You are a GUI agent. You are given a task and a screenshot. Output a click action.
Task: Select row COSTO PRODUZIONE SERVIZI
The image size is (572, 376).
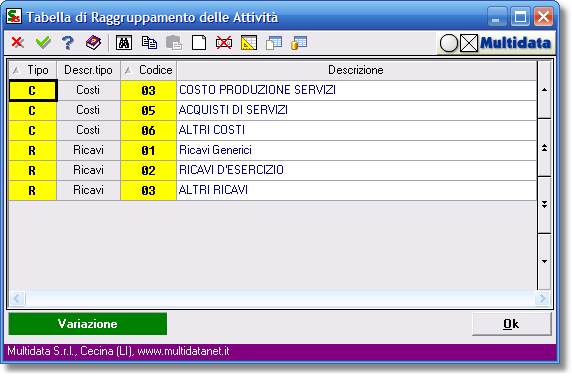273,90
